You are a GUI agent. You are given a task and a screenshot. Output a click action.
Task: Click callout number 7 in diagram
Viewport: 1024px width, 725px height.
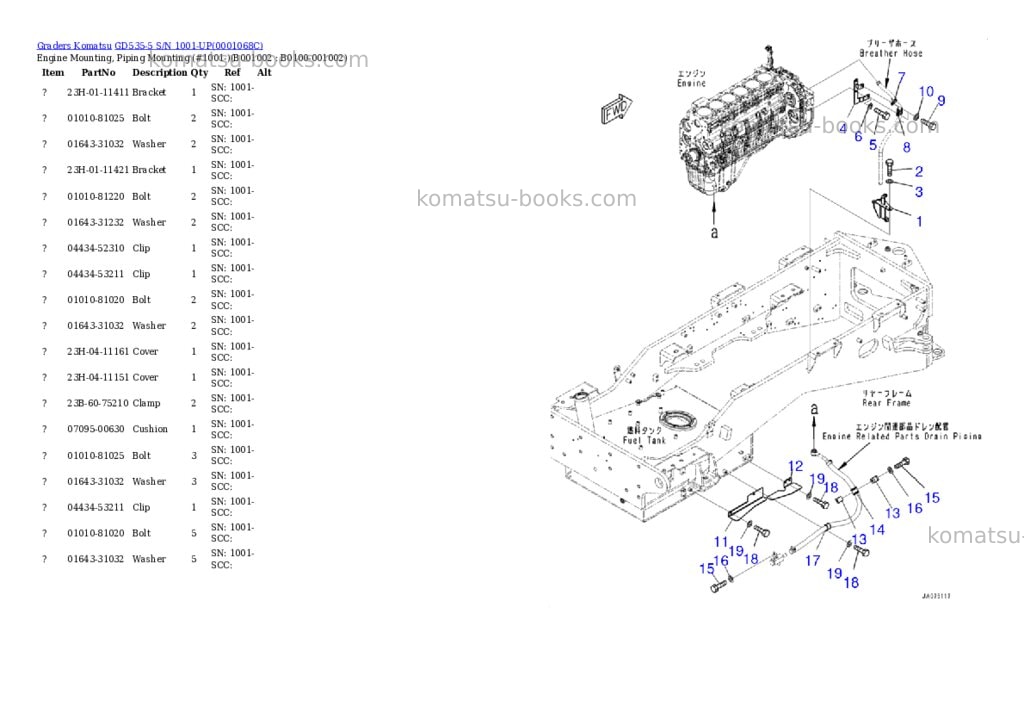click(901, 78)
